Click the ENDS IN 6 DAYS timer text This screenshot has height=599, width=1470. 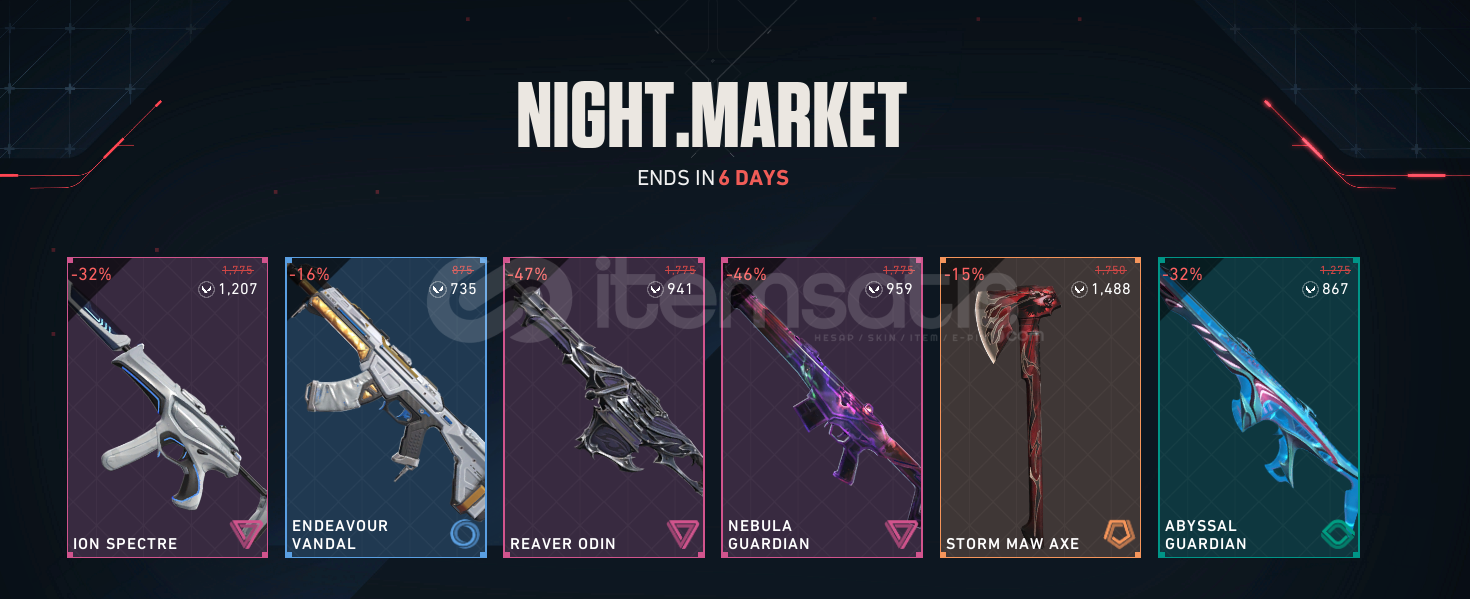[713, 179]
